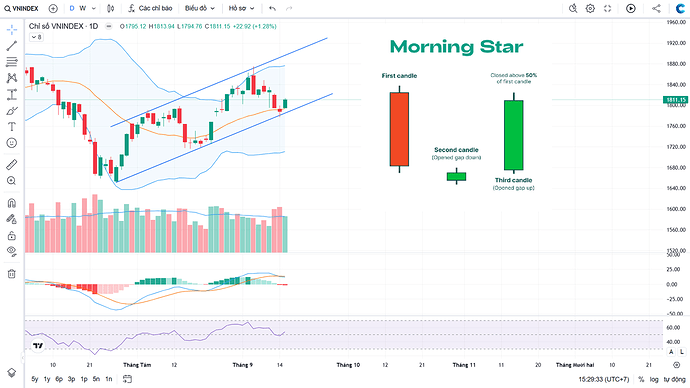The width and height of the screenshot is (690, 388).
Task: Collapse the legend via the minus icon beside VNINDEX title
Action: point(109,26)
